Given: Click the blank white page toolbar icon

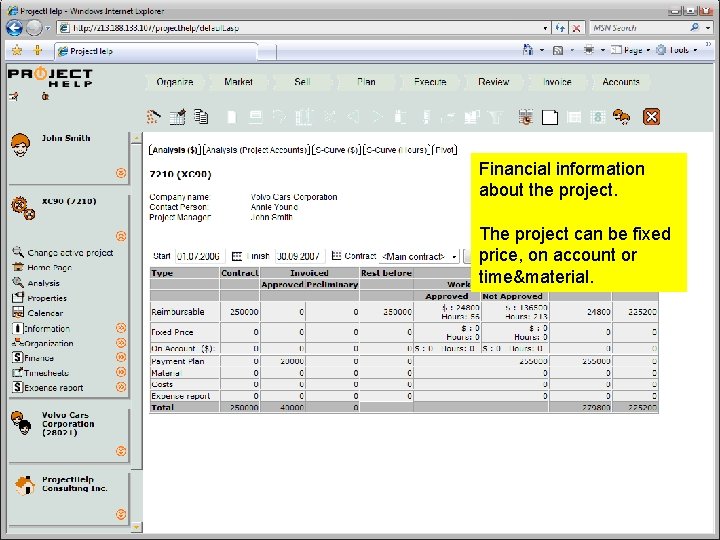Looking at the screenshot, I should [x=550, y=117].
